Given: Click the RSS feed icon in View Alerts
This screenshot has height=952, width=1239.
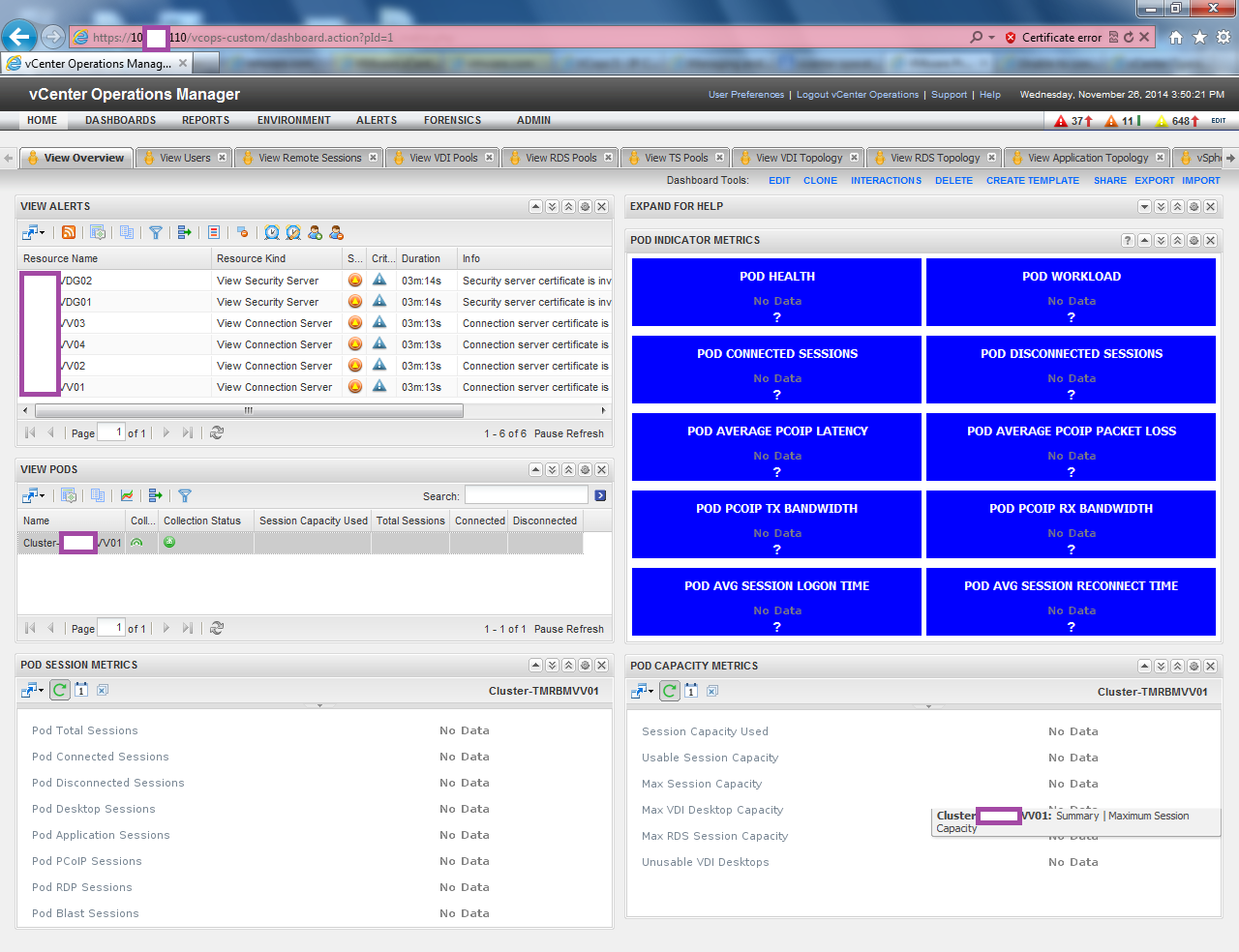Looking at the screenshot, I should tap(69, 232).
